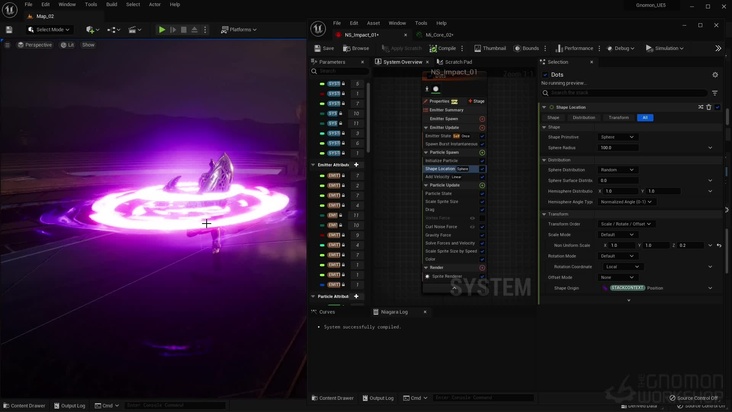Click the randomize icon on Shape Location header
This screenshot has height=412, width=732.
(x=701, y=107)
